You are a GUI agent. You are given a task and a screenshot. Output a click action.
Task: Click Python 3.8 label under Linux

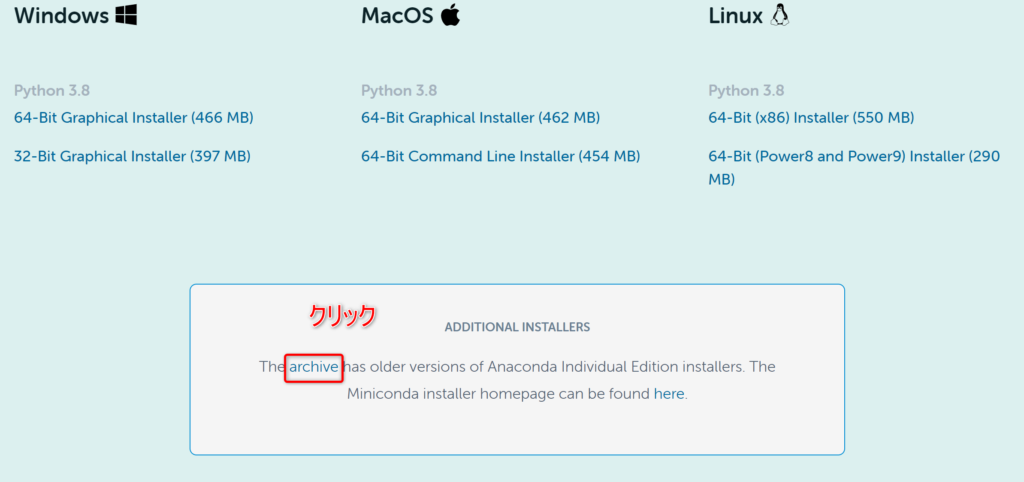click(746, 90)
